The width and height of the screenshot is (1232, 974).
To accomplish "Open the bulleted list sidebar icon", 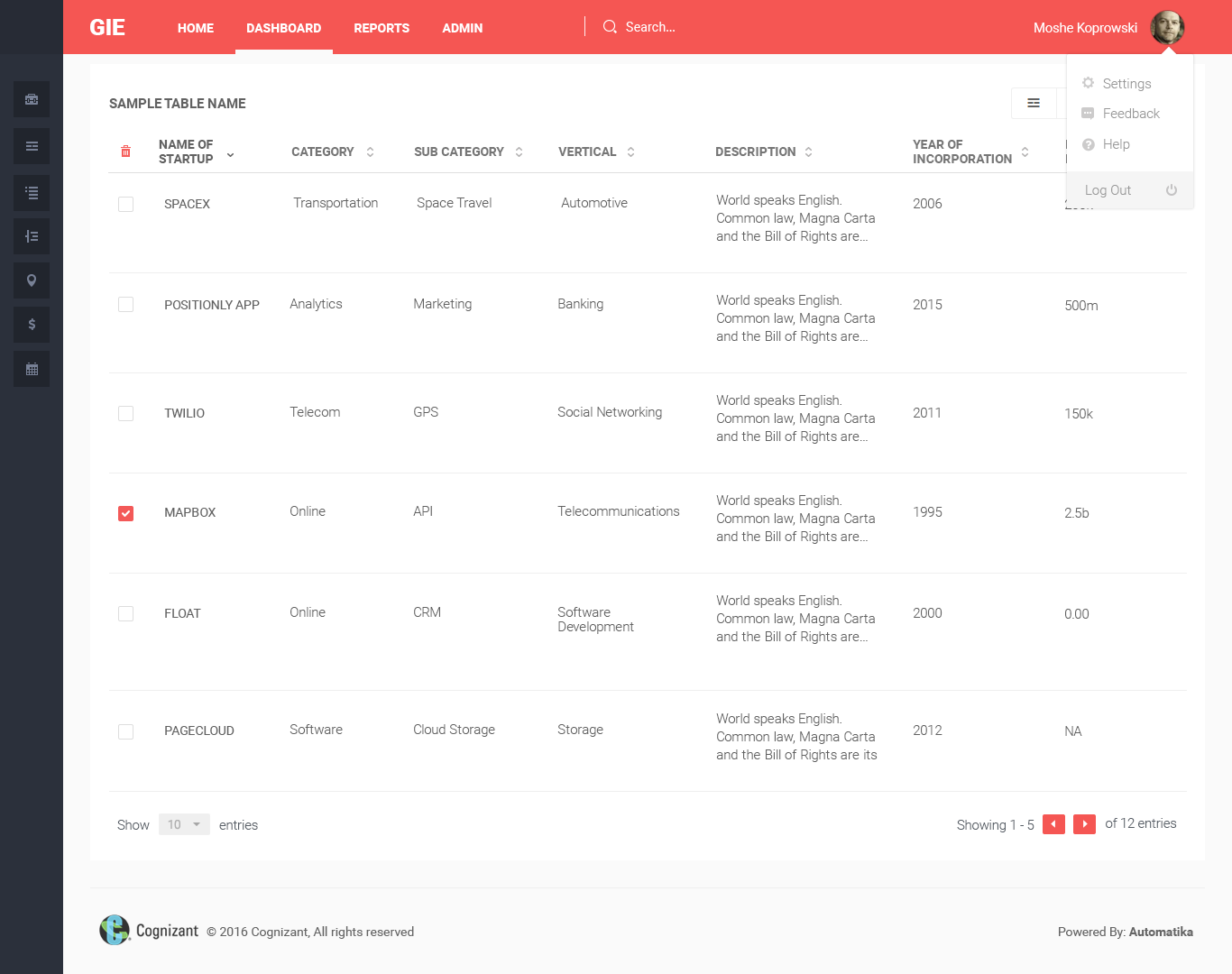I will coord(32,193).
